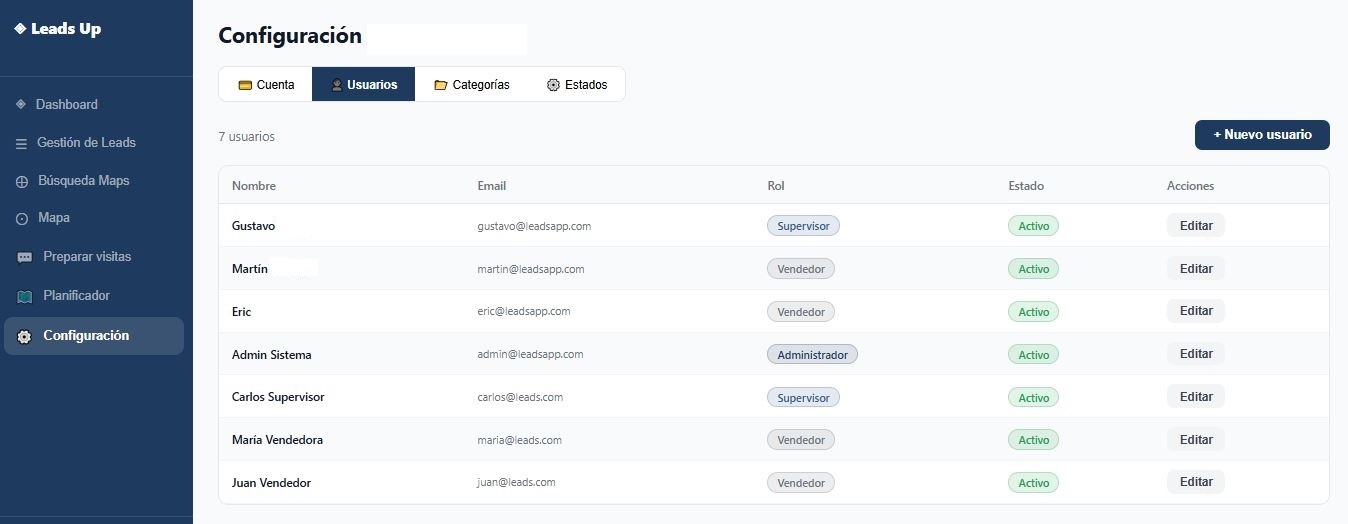Viewport: 1348px width, 524px height.
Task: Click the name Eric in the table
Action: coord(241,312)
